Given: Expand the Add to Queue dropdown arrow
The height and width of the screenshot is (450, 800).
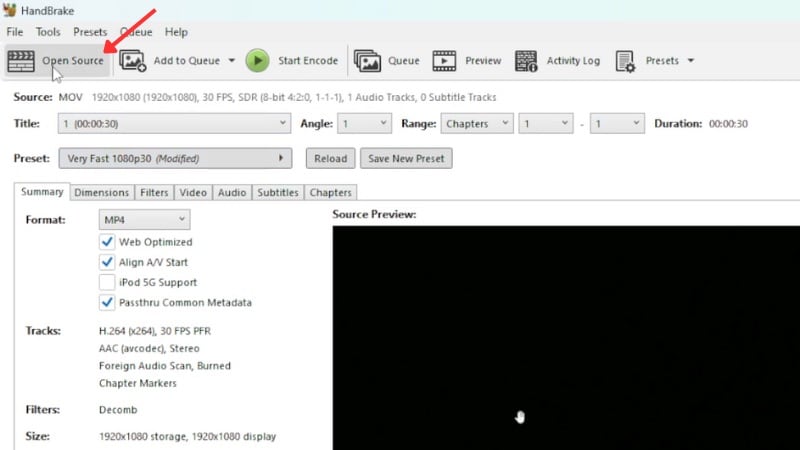Looking at the screenshot, I should coord(232,61).
